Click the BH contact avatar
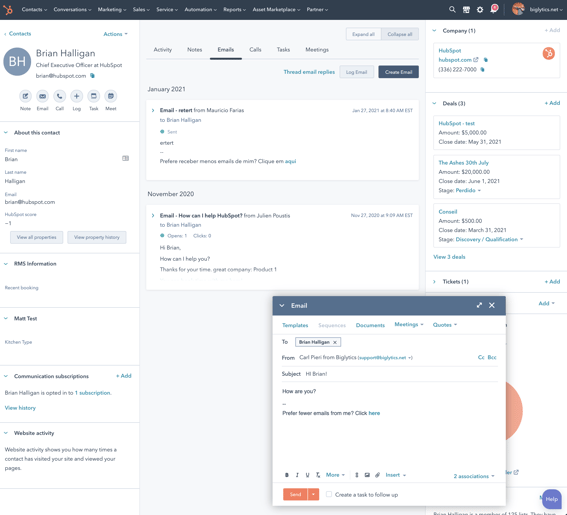Image resolution: width=567 pixels, height=515 pixels. click(x=17, y=61)
